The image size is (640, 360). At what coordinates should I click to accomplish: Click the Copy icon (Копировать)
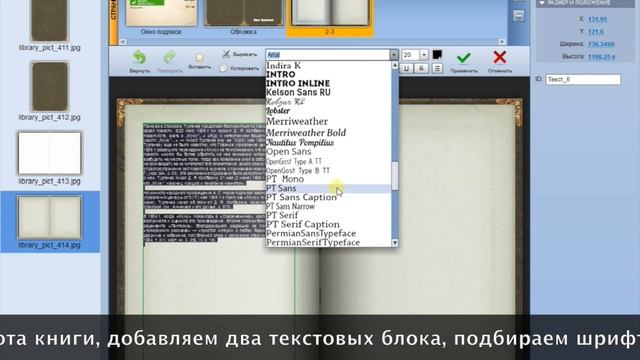(x=224, y=68)
